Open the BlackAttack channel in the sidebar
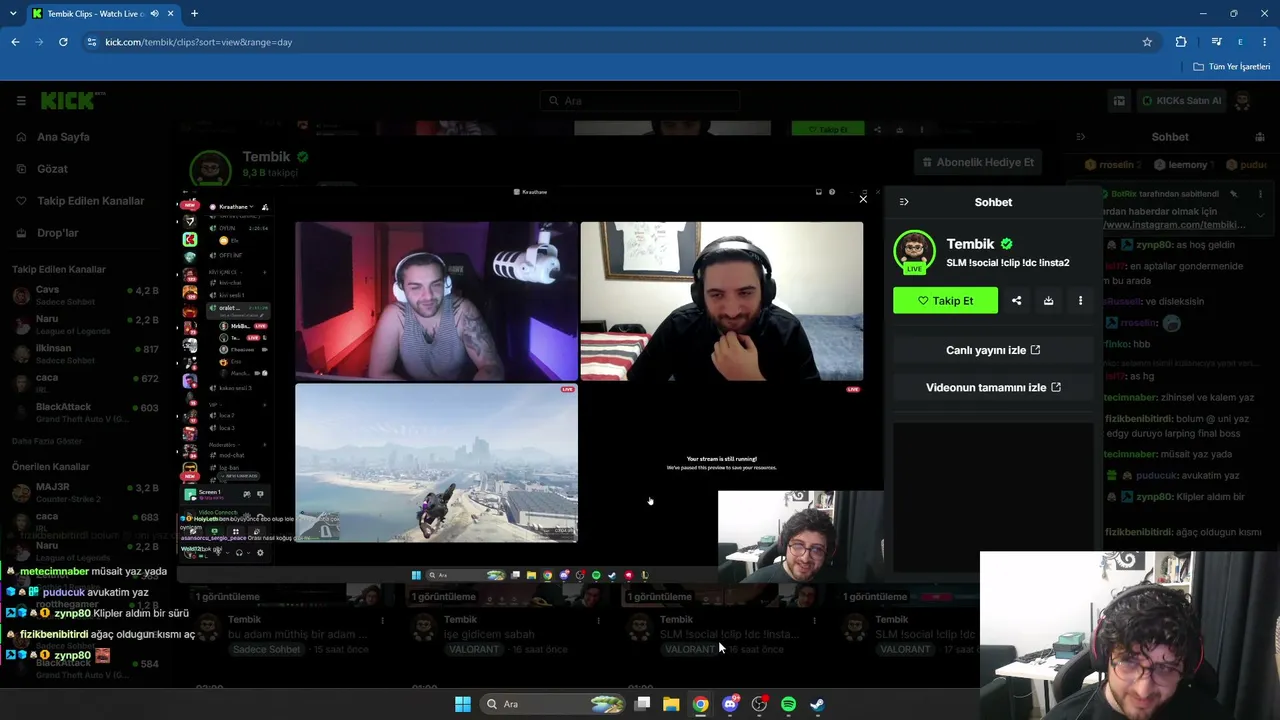This screenshot has width=1280, height=720. pos(86,412)
